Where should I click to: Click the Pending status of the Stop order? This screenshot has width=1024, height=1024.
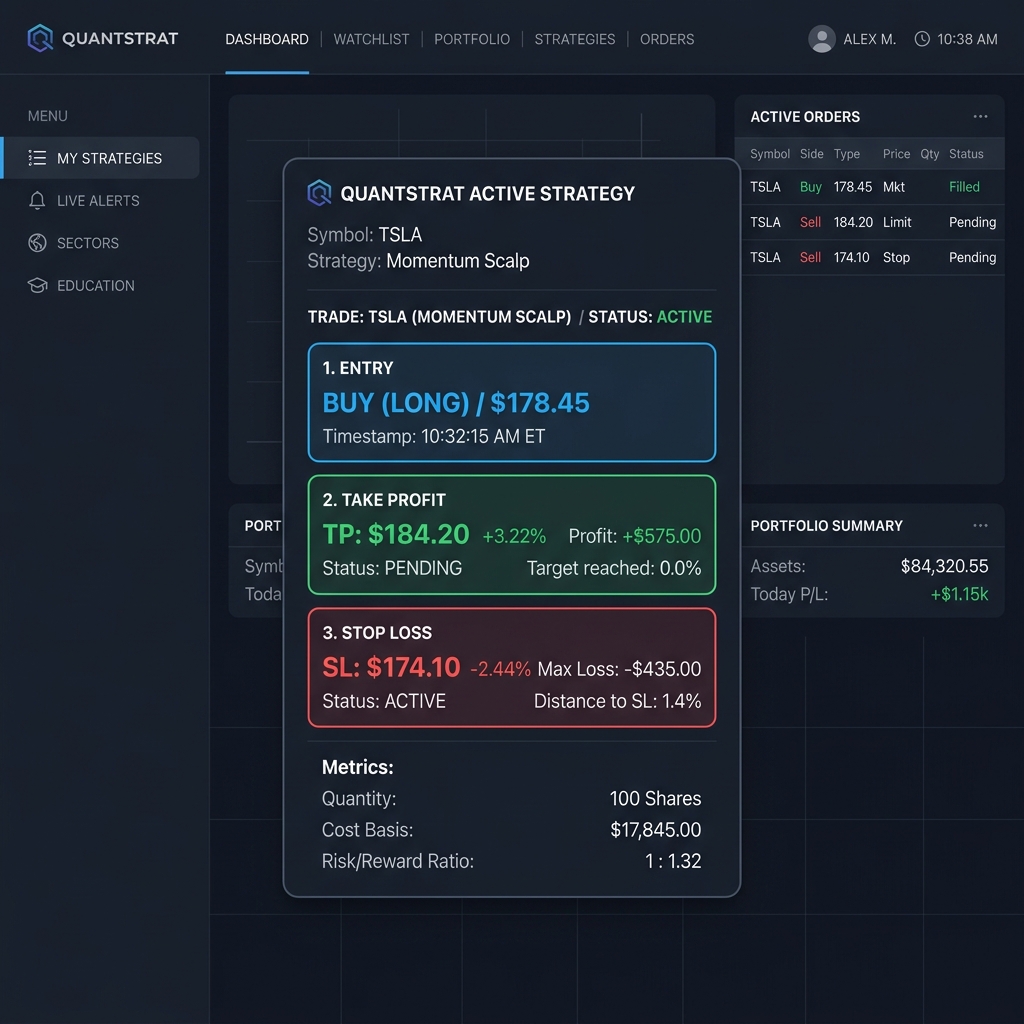[972, 257]
